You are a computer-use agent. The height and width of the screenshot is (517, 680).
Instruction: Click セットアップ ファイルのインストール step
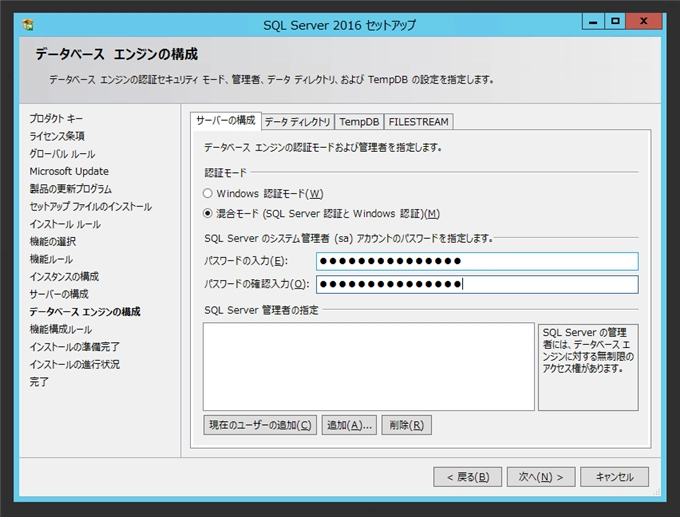[90, 206]
